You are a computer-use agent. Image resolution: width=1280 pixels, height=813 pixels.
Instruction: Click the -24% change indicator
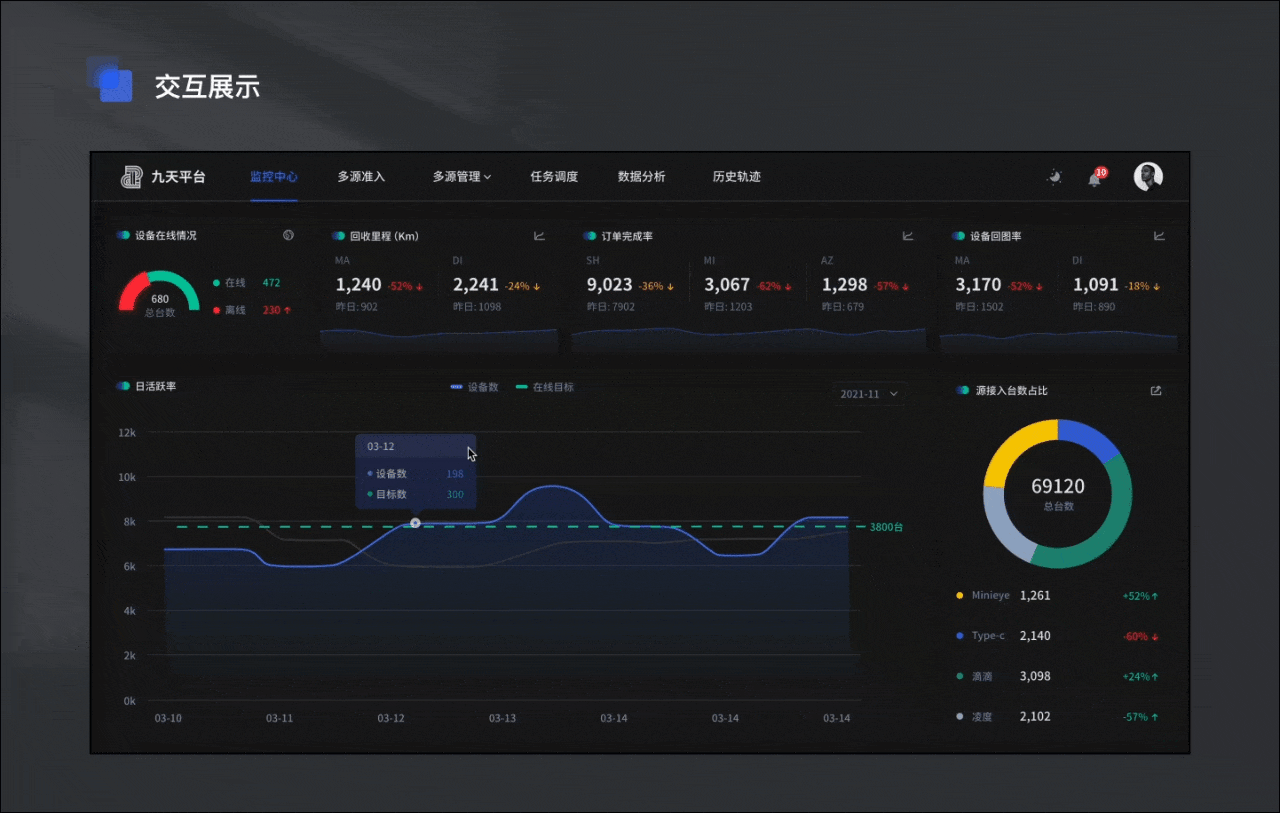point(522,287)
